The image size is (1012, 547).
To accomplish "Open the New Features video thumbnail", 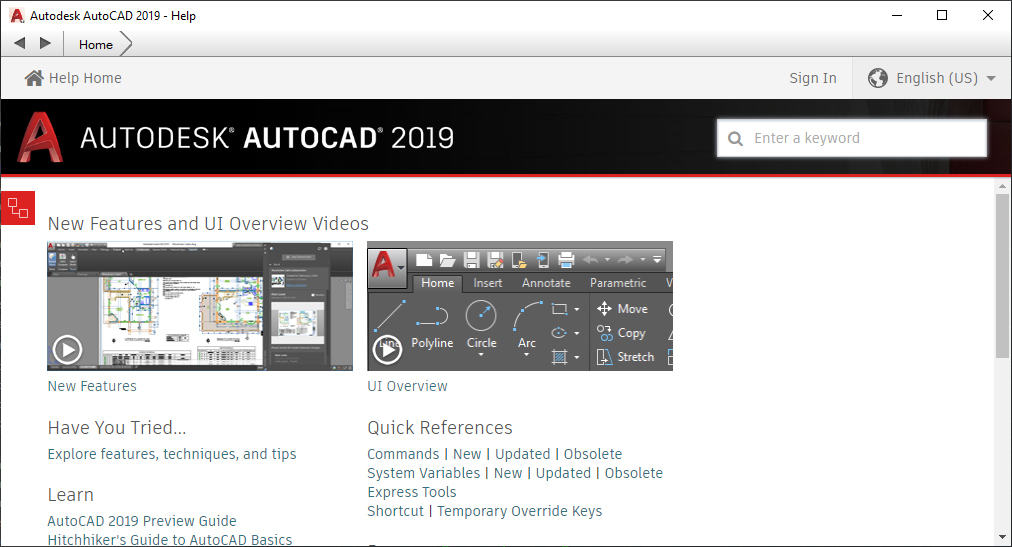I will [200, 306].
